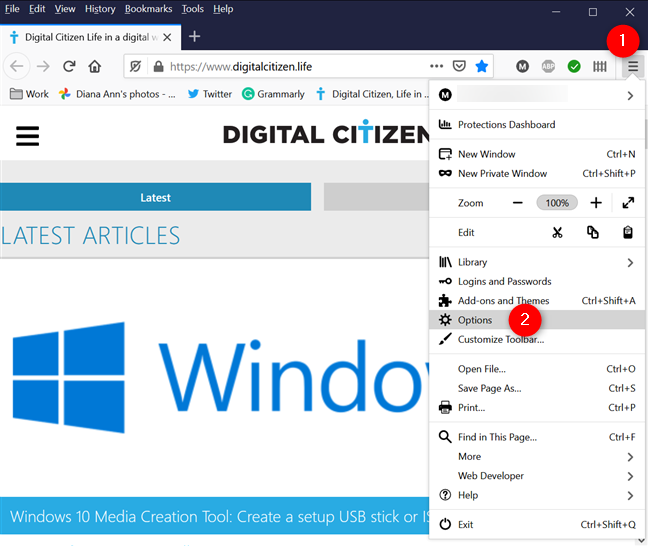Image resolution: width=648 pixels, height=546 pixels.
Task: Choose Find in This Page...
Action: tap(537, 437)
